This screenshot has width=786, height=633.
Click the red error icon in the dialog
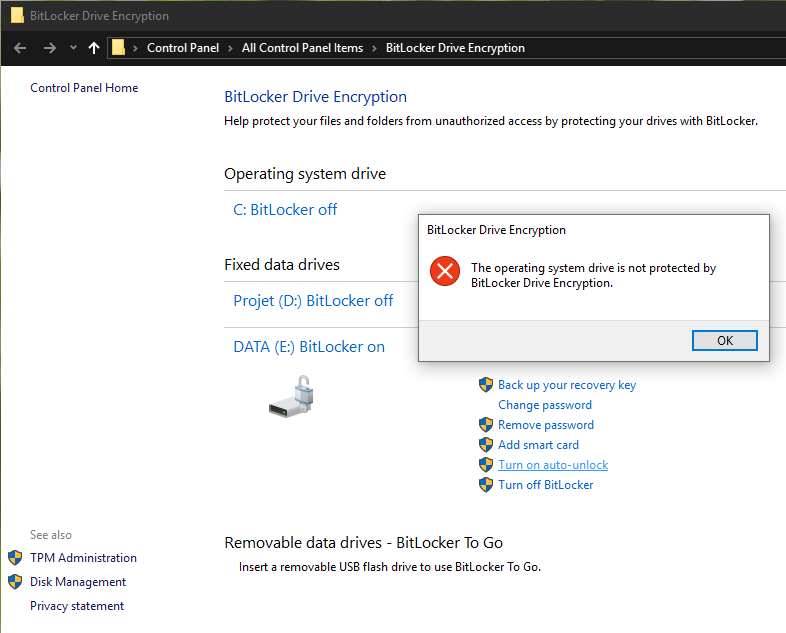click(x=445, y=271)
